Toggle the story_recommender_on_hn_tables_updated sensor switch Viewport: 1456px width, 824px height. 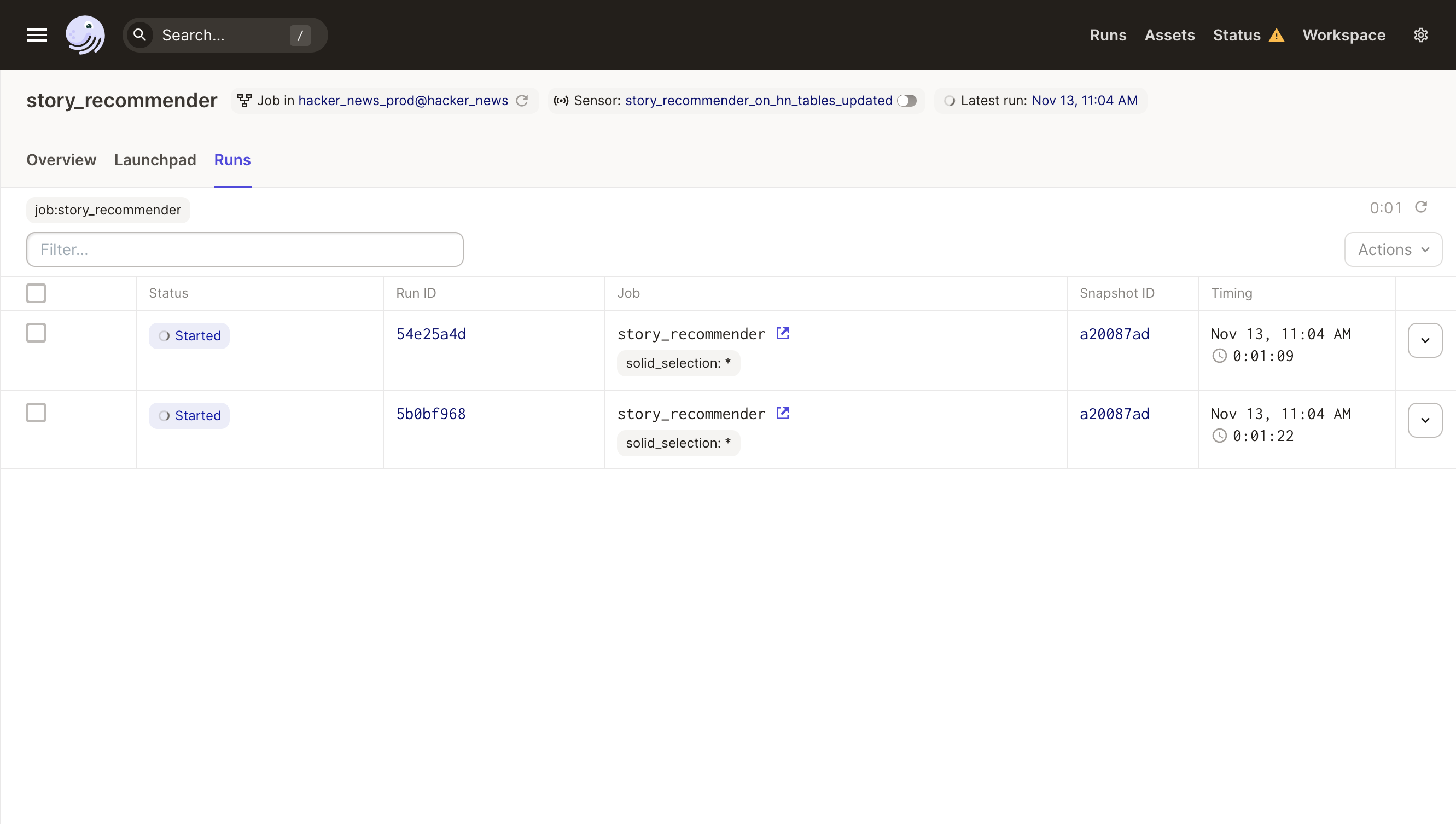907,101
